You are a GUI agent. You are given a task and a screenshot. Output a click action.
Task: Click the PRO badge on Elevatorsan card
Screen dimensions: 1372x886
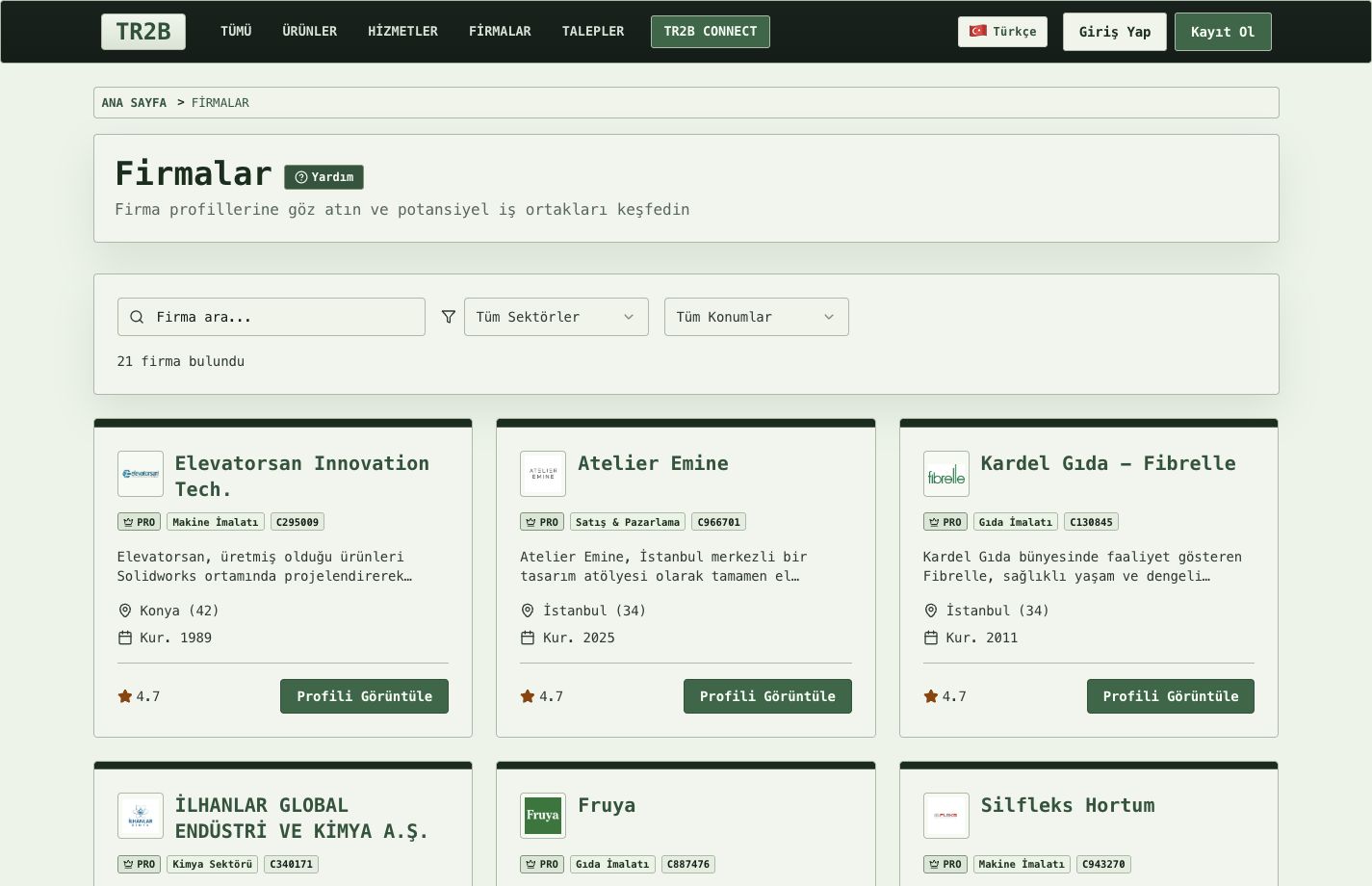(x=140, y=522)
